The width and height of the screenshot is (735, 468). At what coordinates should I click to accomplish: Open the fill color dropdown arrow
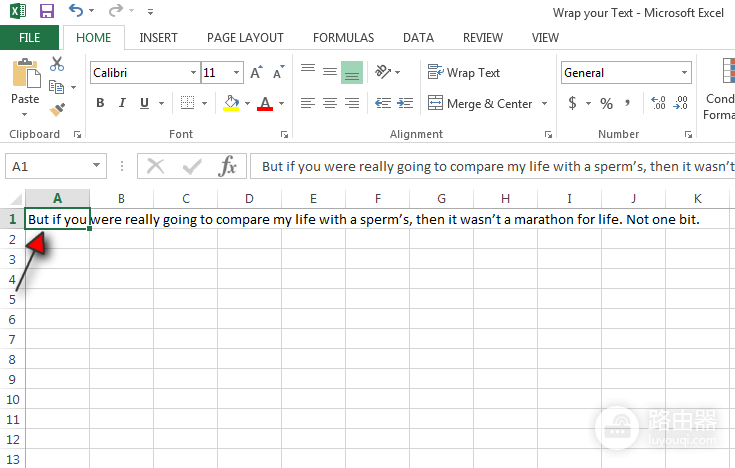(x=248, y=103)
